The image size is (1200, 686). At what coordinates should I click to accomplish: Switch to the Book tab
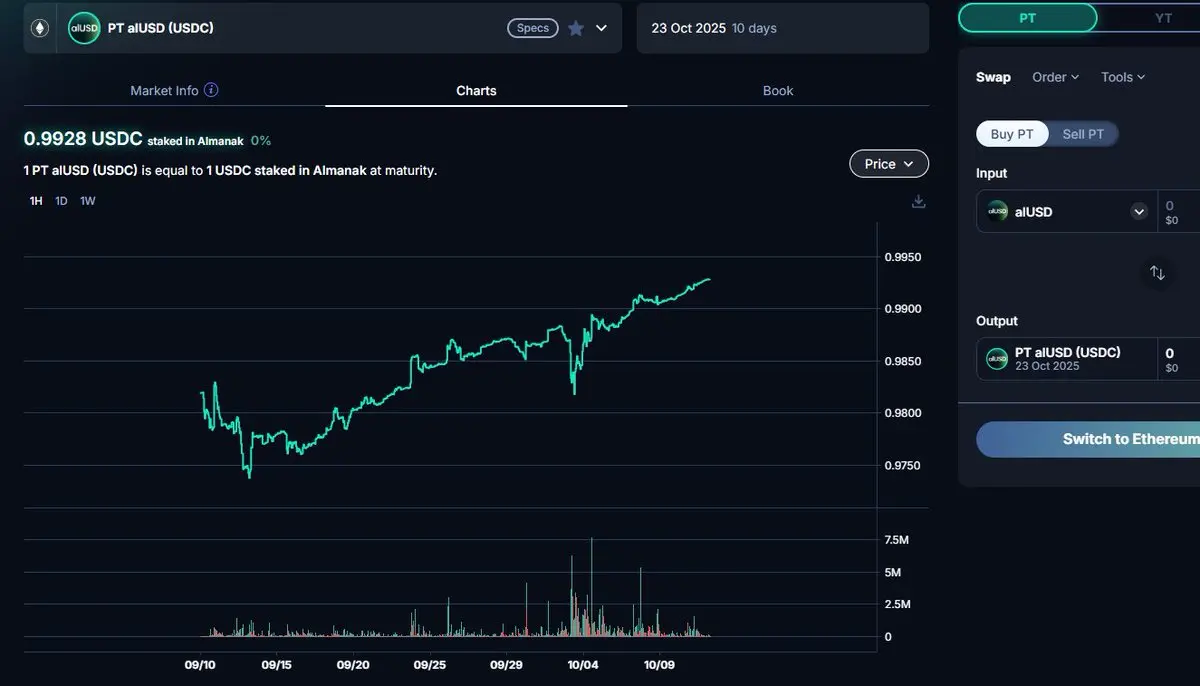coord(778,90)
